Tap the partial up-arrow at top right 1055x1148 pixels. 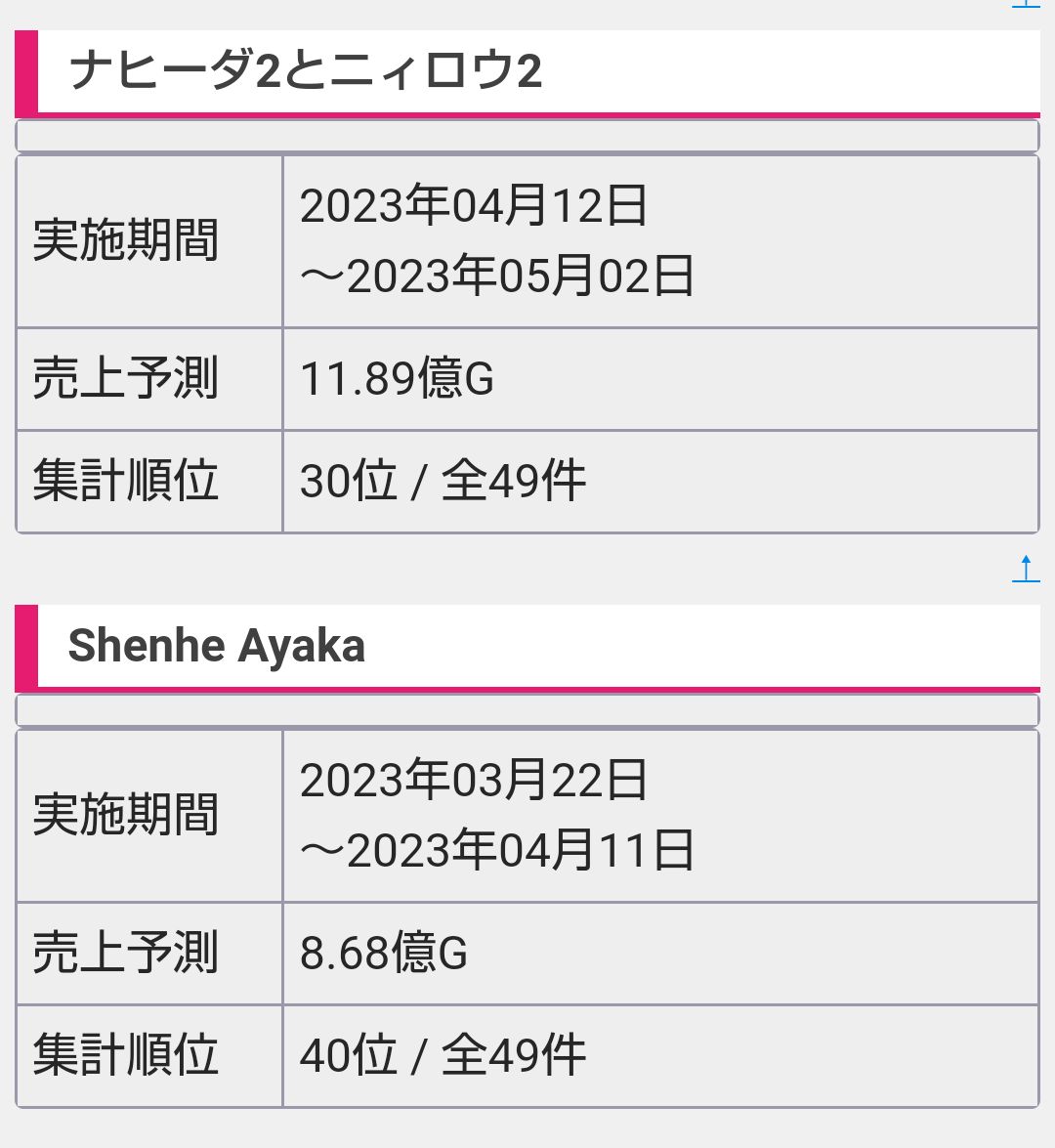[x=1026, y=4]
